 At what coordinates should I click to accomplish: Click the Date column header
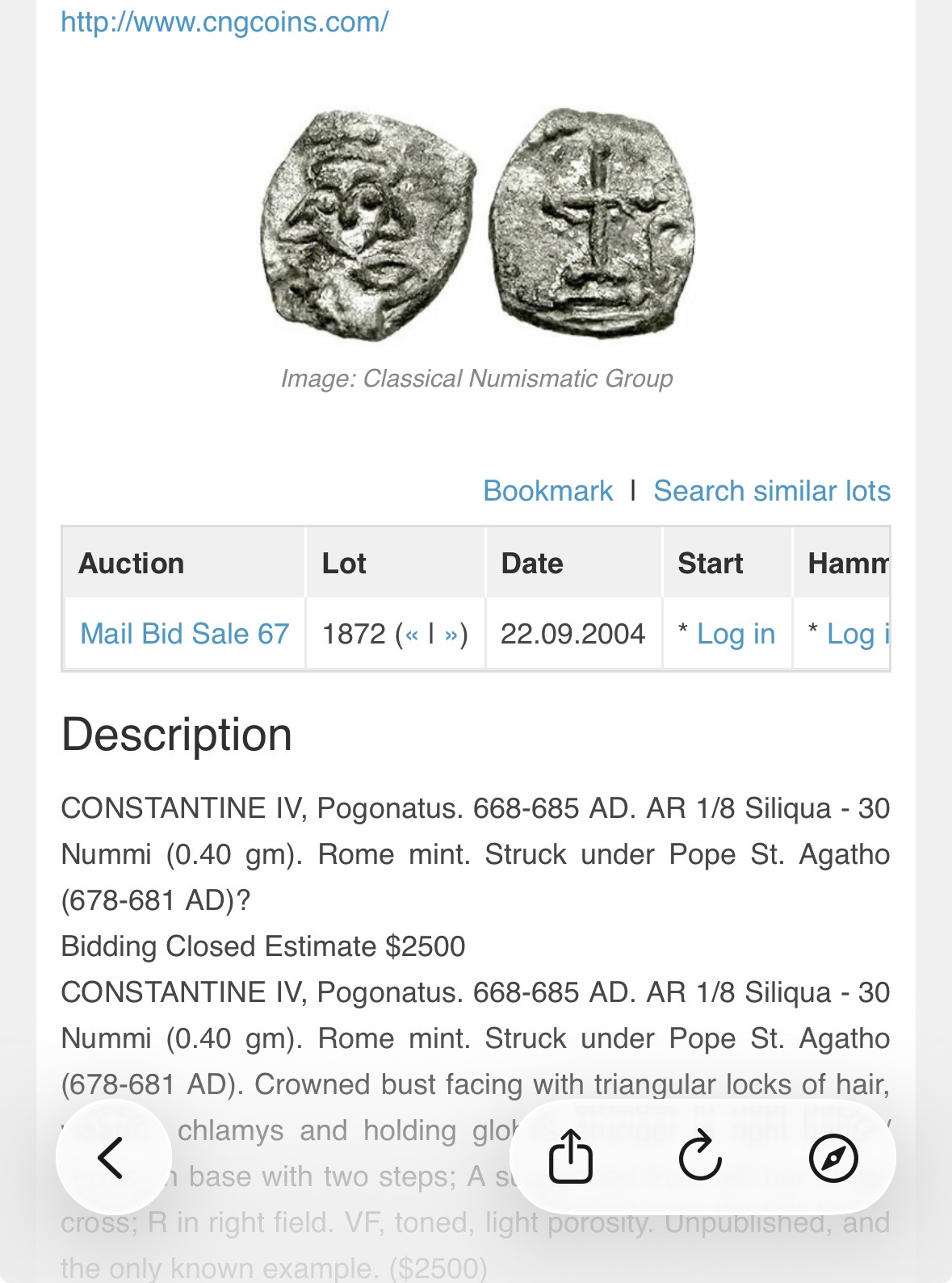click(x=532, y=564)
